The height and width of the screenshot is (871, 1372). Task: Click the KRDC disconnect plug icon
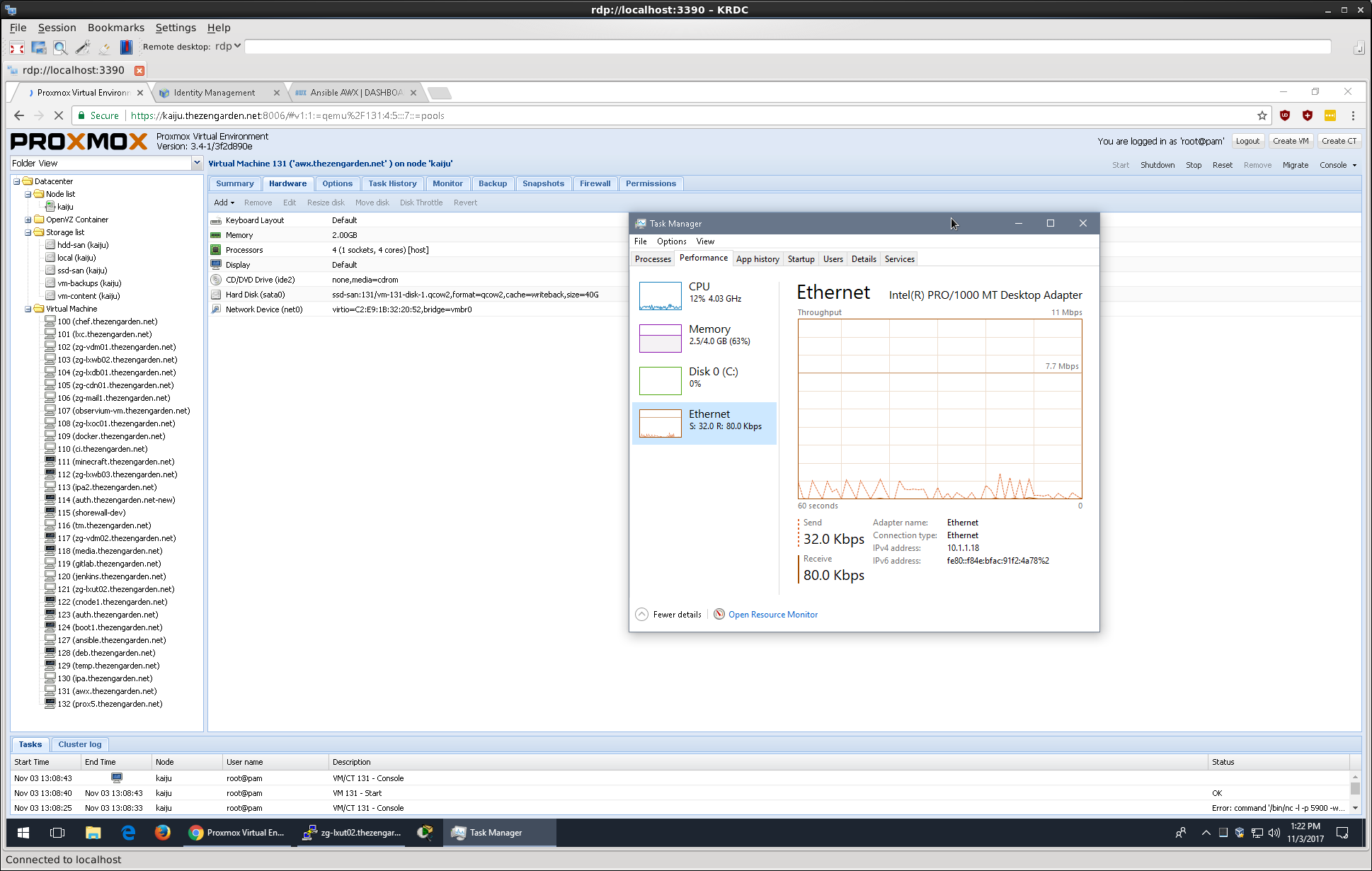104,47
